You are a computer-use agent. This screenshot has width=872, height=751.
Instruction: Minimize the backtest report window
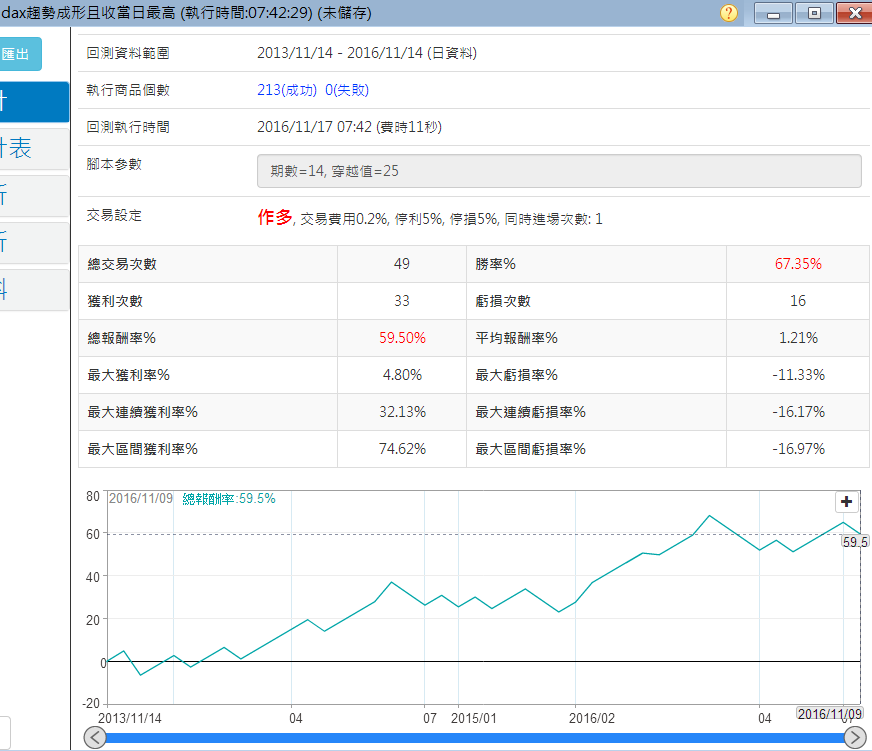(773, 13)
